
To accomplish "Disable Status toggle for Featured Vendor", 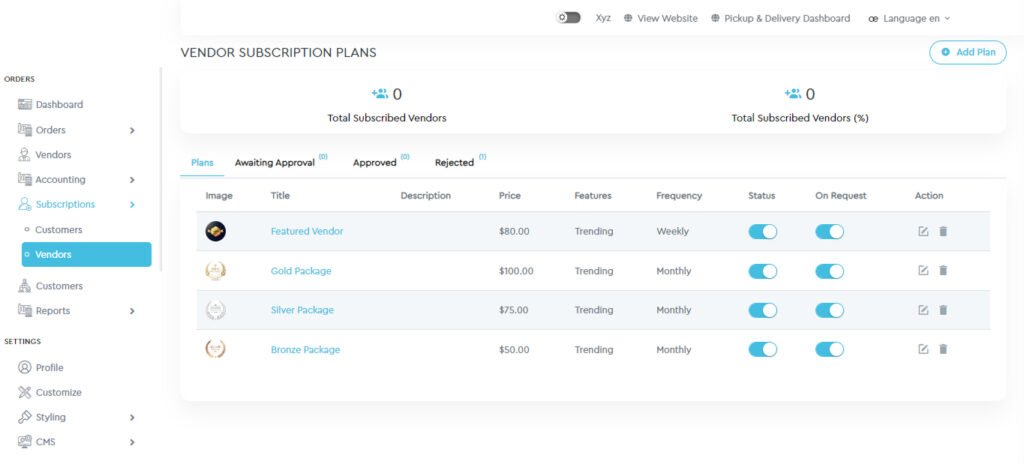I will pyautogui.click(x=762, y=231).
